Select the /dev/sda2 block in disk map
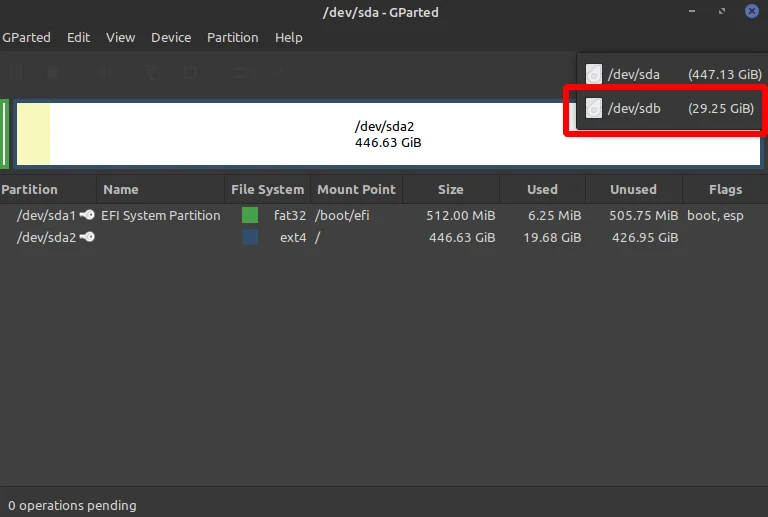This screenshot has height=517, width=768. coord(388,134)
